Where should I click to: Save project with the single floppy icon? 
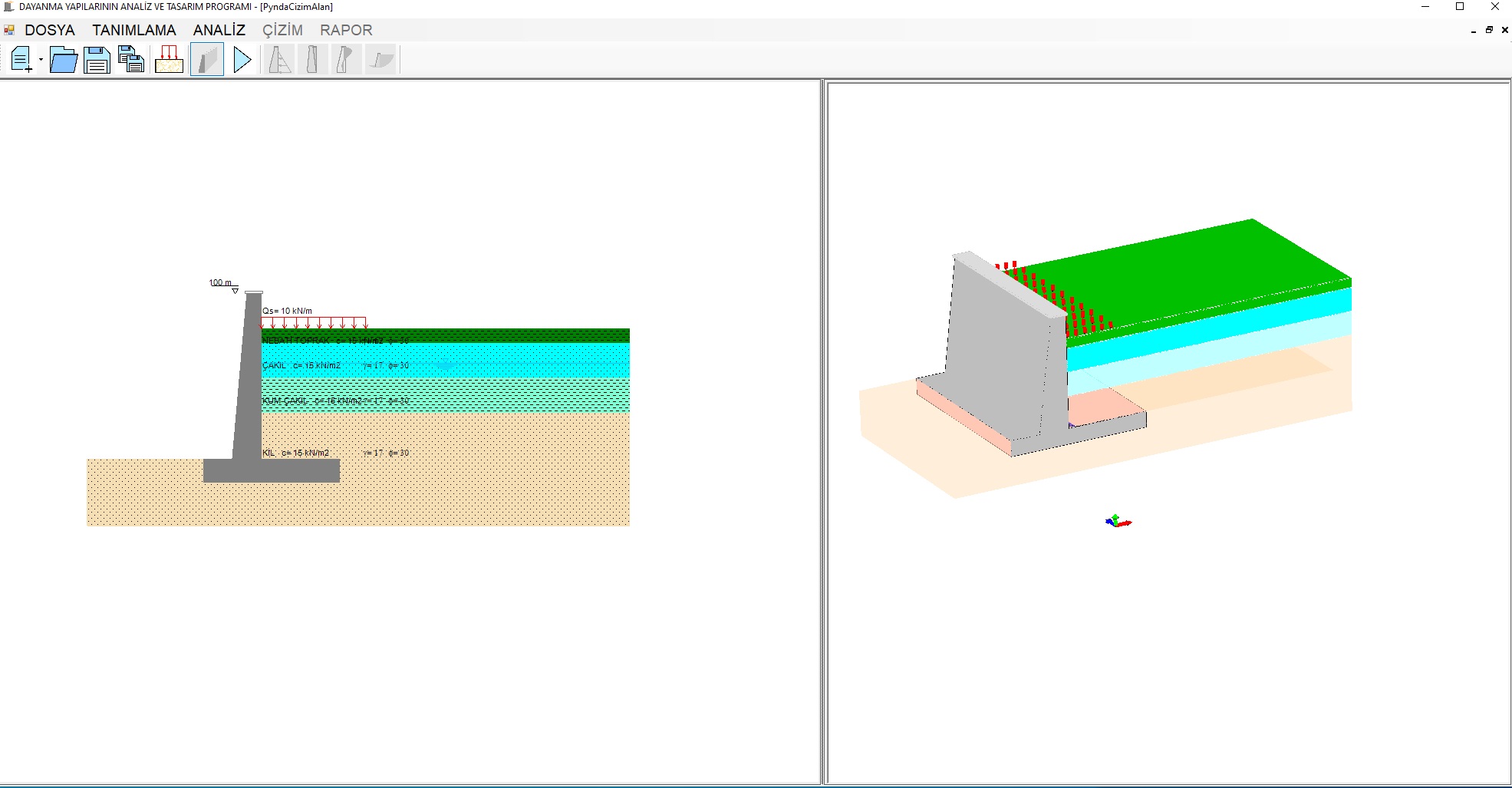[97, 60]
